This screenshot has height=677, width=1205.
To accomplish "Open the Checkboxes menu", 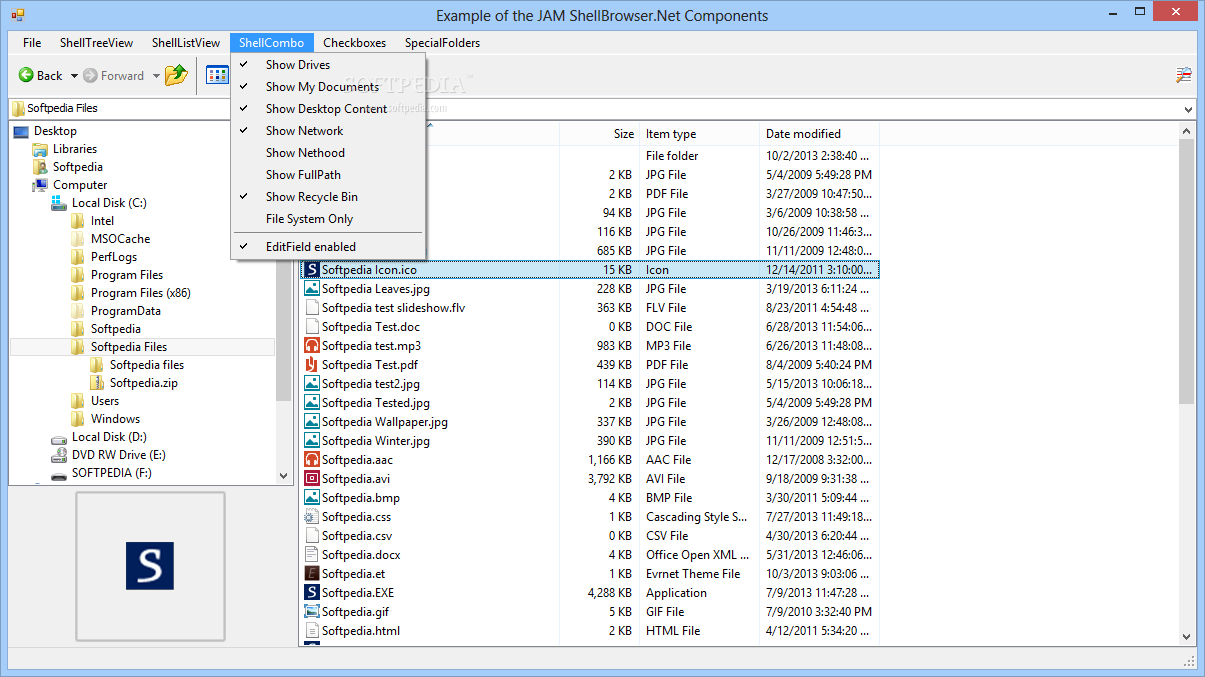I will (x=355, y=43).
